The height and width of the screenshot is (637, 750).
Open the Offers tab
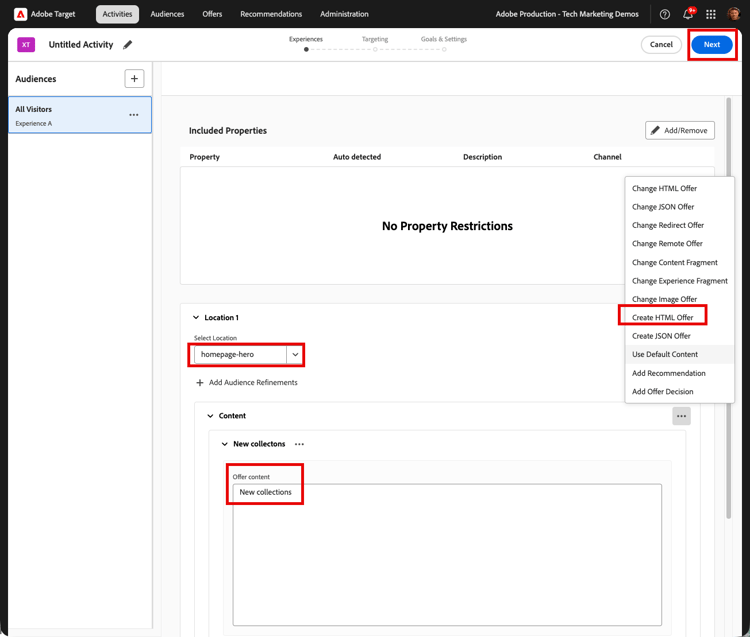tap(212, 14)
